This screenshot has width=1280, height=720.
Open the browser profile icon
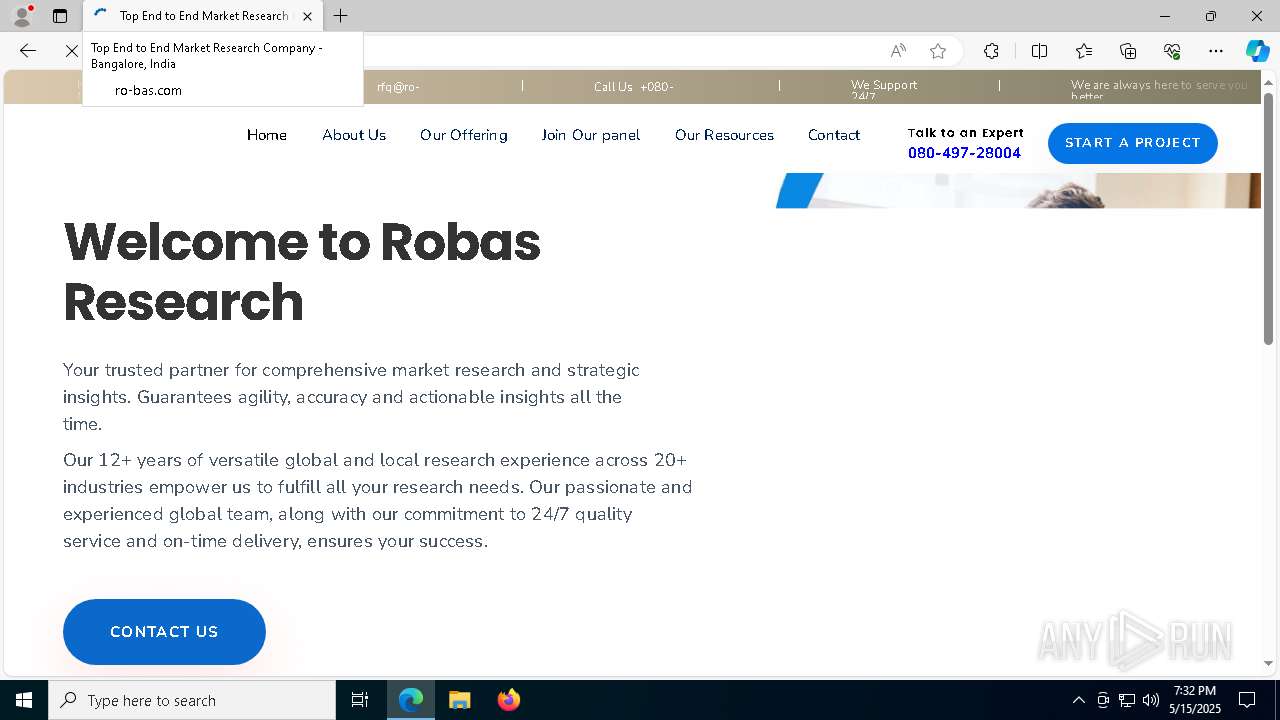[22, 16]
